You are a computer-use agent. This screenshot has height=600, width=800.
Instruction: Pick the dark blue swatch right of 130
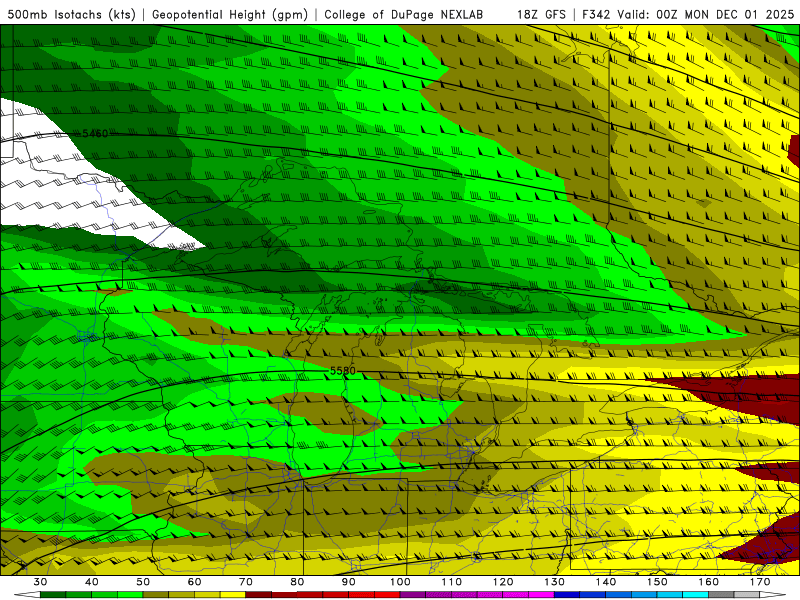(567, 595)
